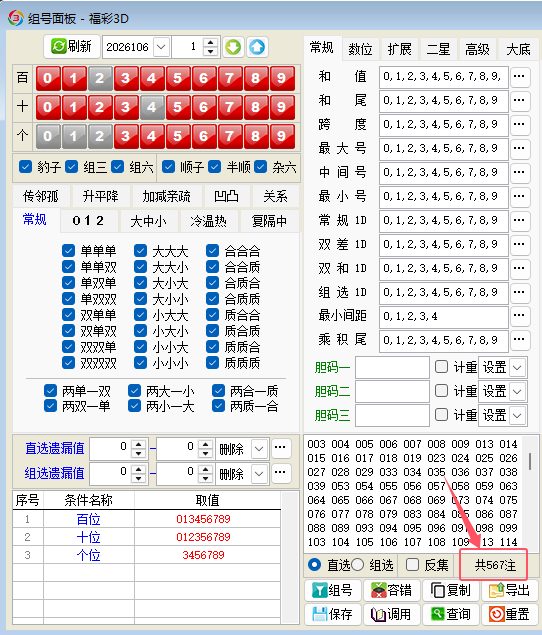Click the 容错 button
Viewport: 542px width, 635px height.
point(392,590)
